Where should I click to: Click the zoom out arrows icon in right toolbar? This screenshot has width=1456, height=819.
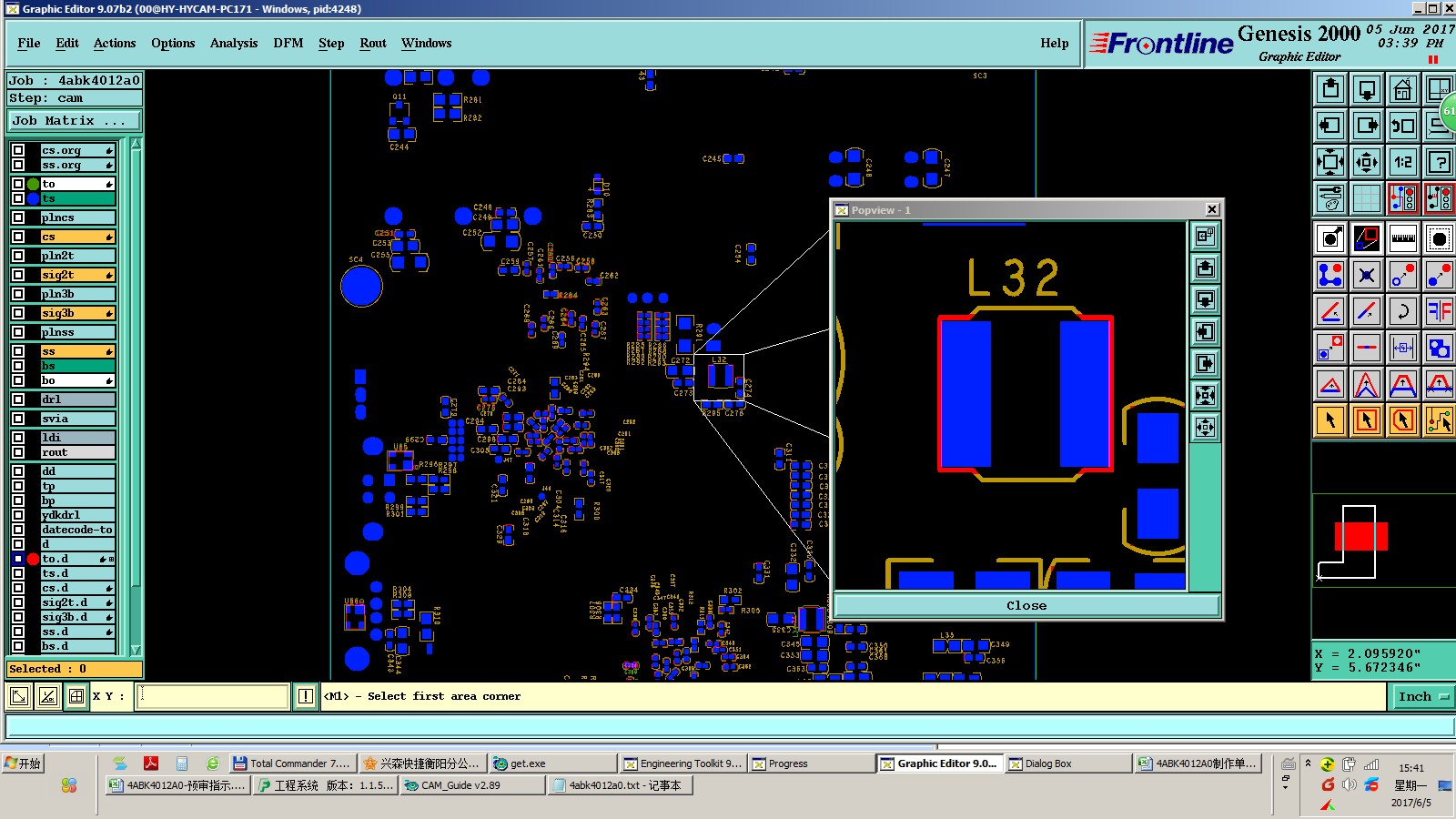click(x=1367, y=162)
